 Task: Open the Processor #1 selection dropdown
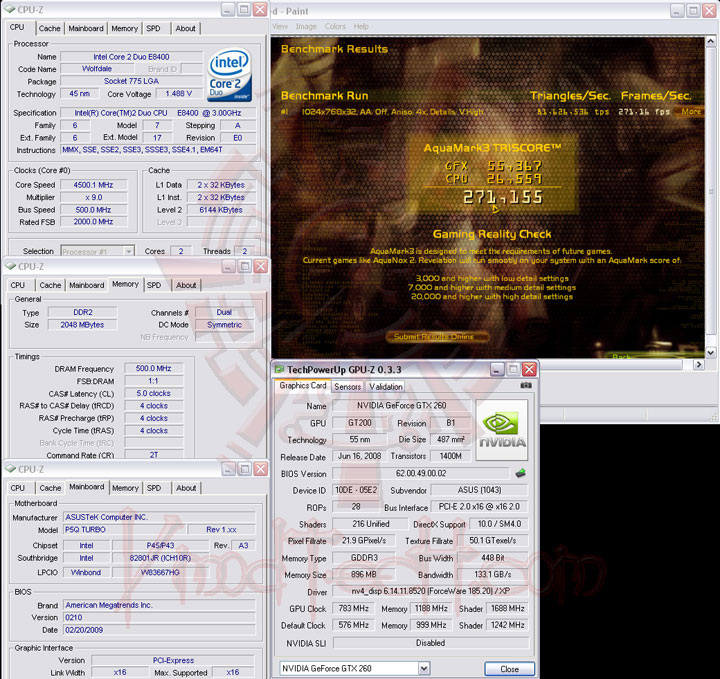point(129,251)
